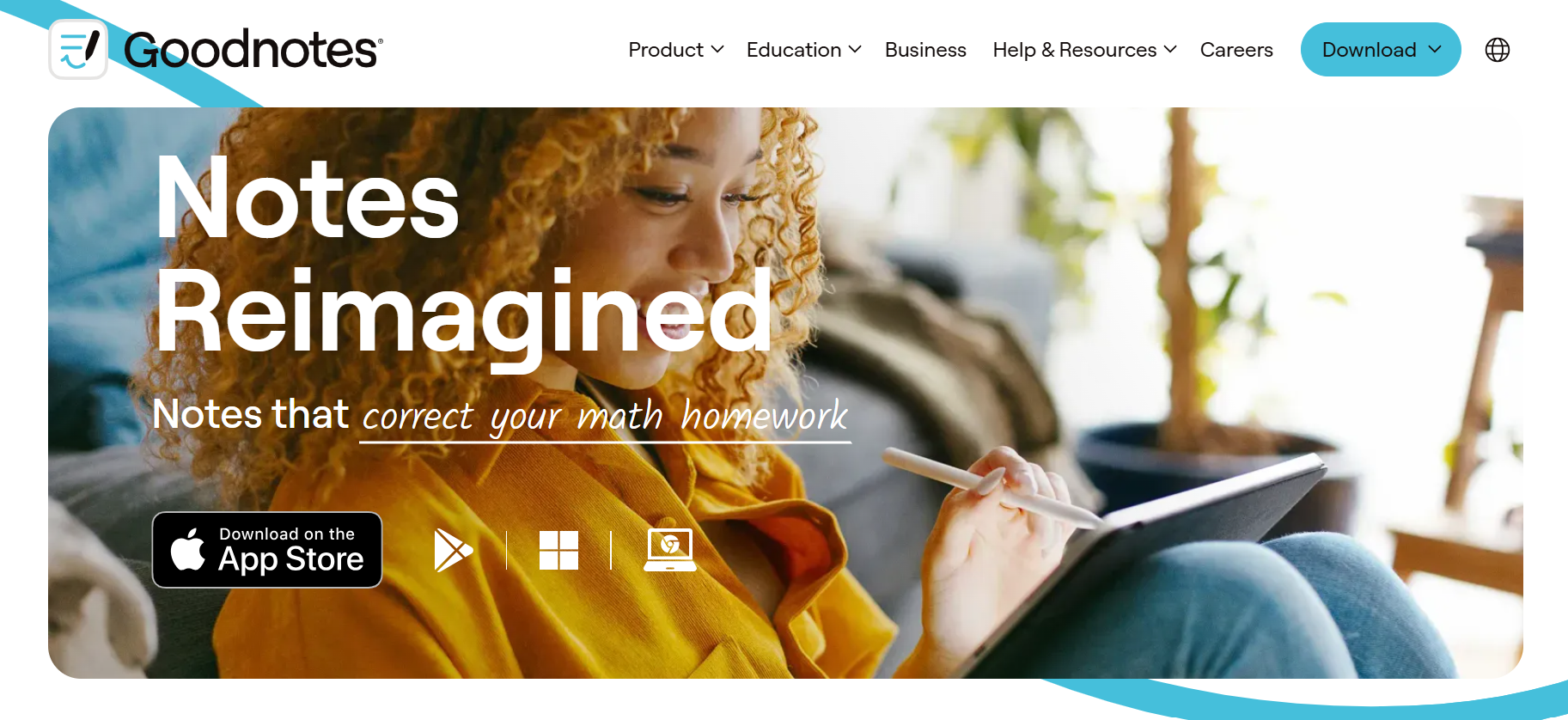
Task: Select the Product navigation label
Action: point(666,50)
